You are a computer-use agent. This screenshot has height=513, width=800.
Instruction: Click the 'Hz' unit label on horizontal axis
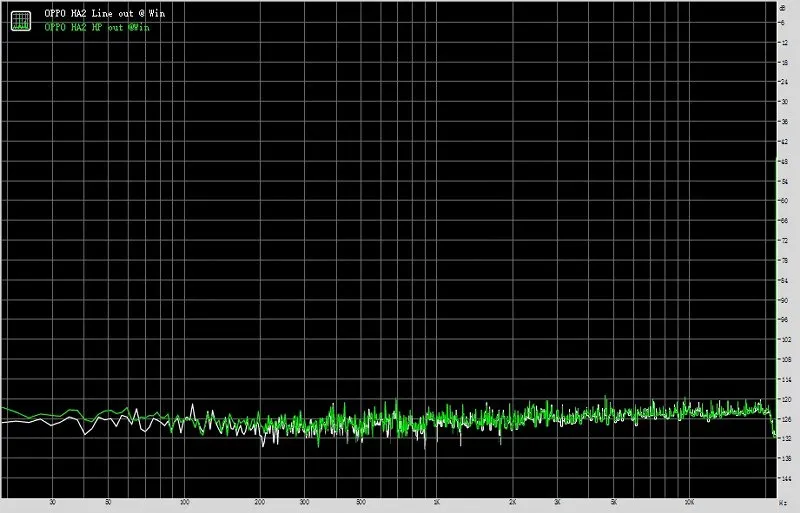(783, 503)
